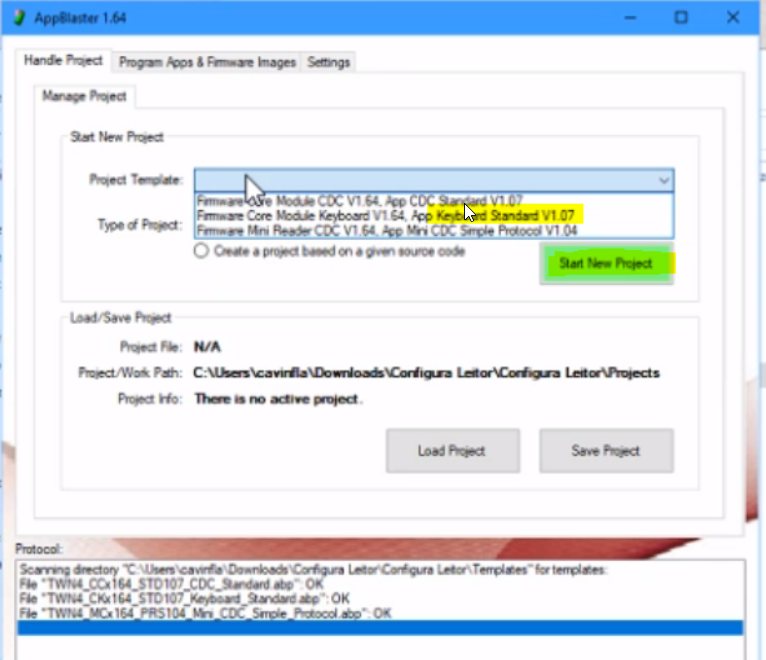Image resolution: width=766 pixels, height=660 pixels.
Task: Select the Manage Project sub-tab
Action: coord(84,97)
